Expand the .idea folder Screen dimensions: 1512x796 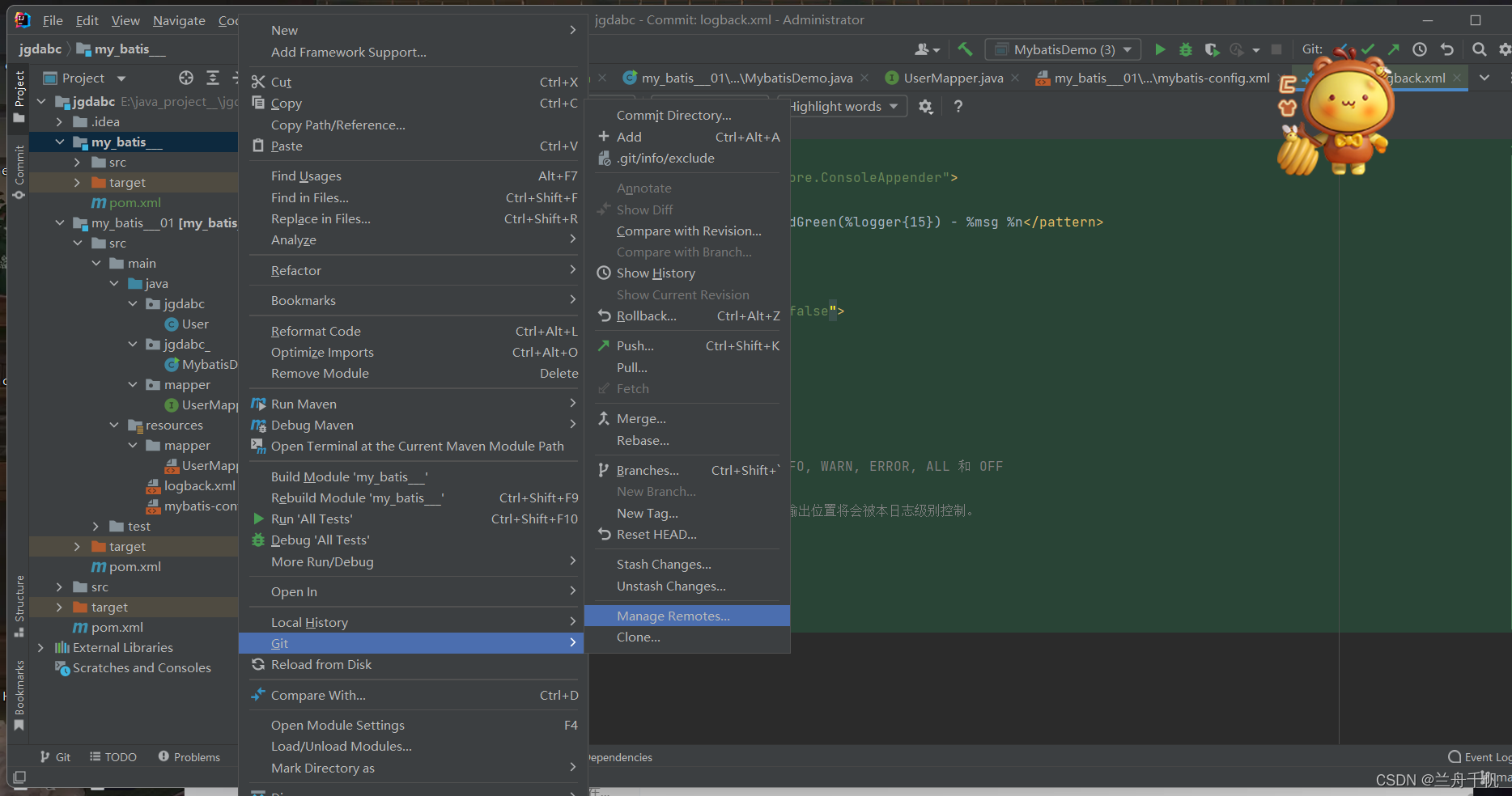[59, 122]
